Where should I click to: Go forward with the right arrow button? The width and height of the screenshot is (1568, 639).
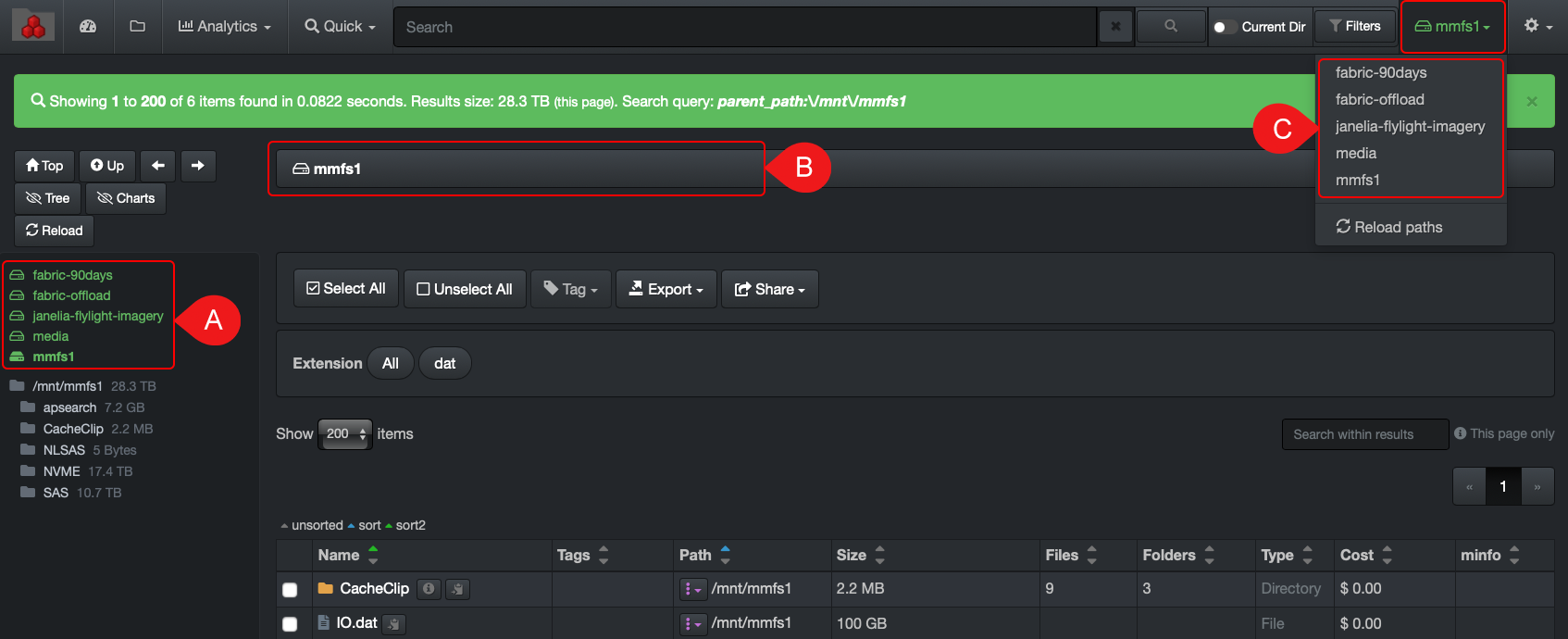point(198,166)
